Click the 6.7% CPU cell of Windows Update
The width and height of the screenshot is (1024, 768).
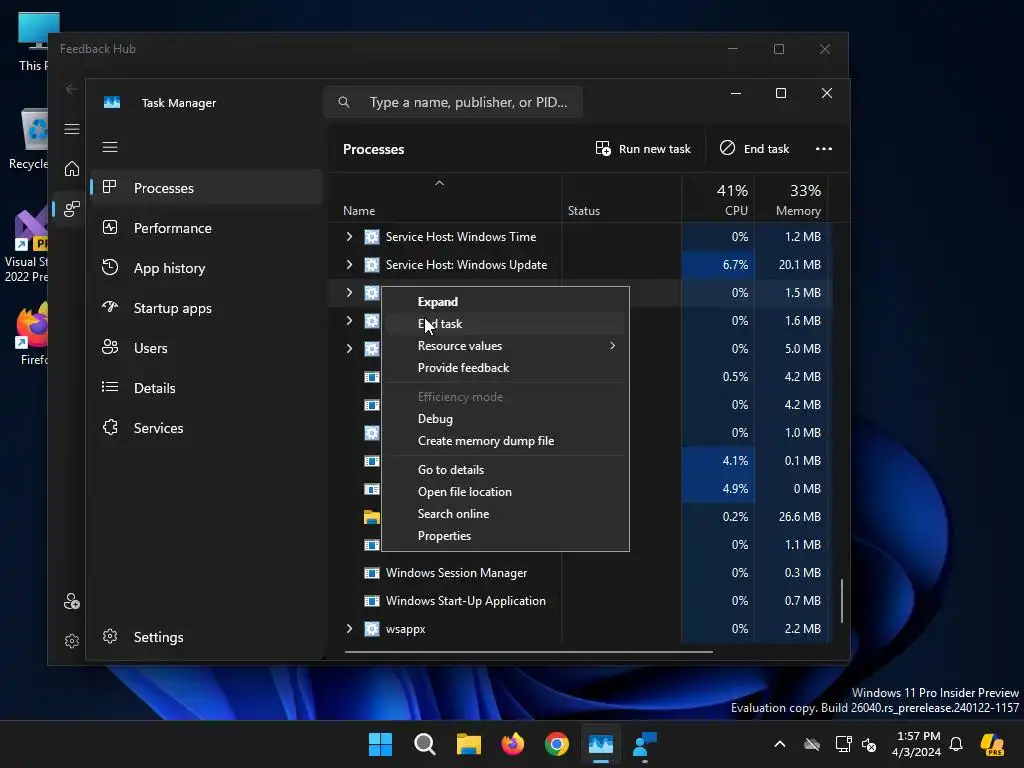point(718,264)
